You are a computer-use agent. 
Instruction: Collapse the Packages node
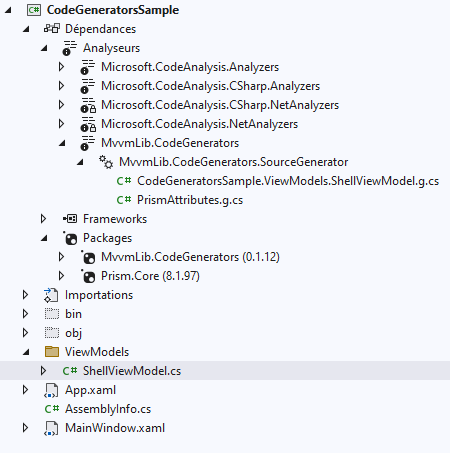pyautogui.click(x=44, y=238)
